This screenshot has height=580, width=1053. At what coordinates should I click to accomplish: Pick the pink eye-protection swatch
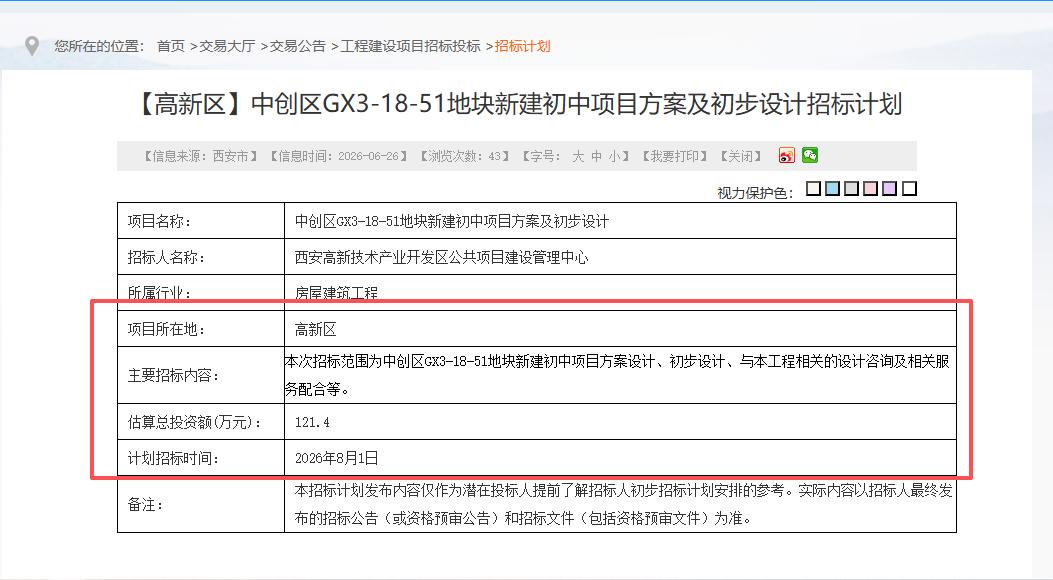tap(870, 188)
